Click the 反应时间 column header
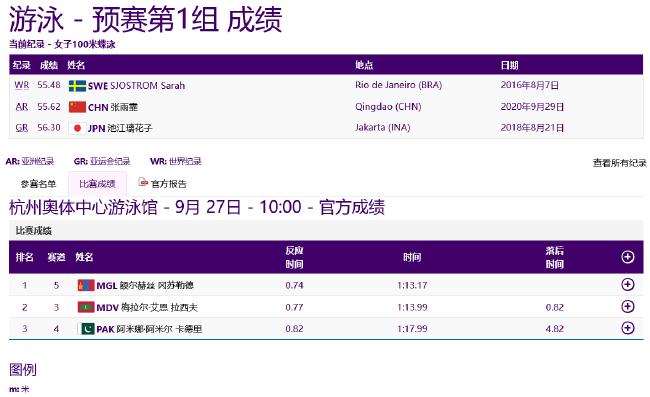This screenshot has width=650, height=397. click(294, 257)
